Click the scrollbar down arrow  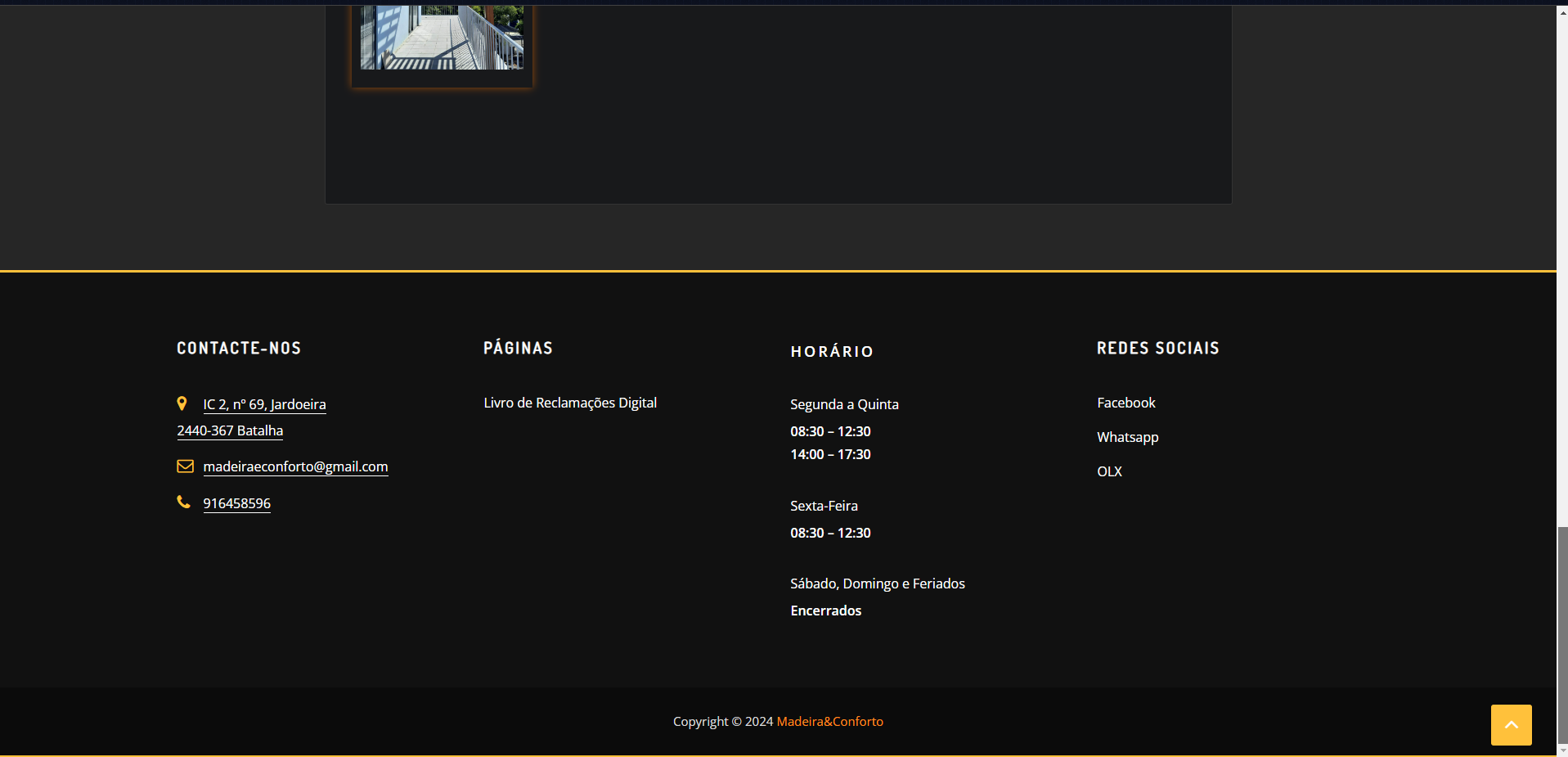pos(1562,750)
